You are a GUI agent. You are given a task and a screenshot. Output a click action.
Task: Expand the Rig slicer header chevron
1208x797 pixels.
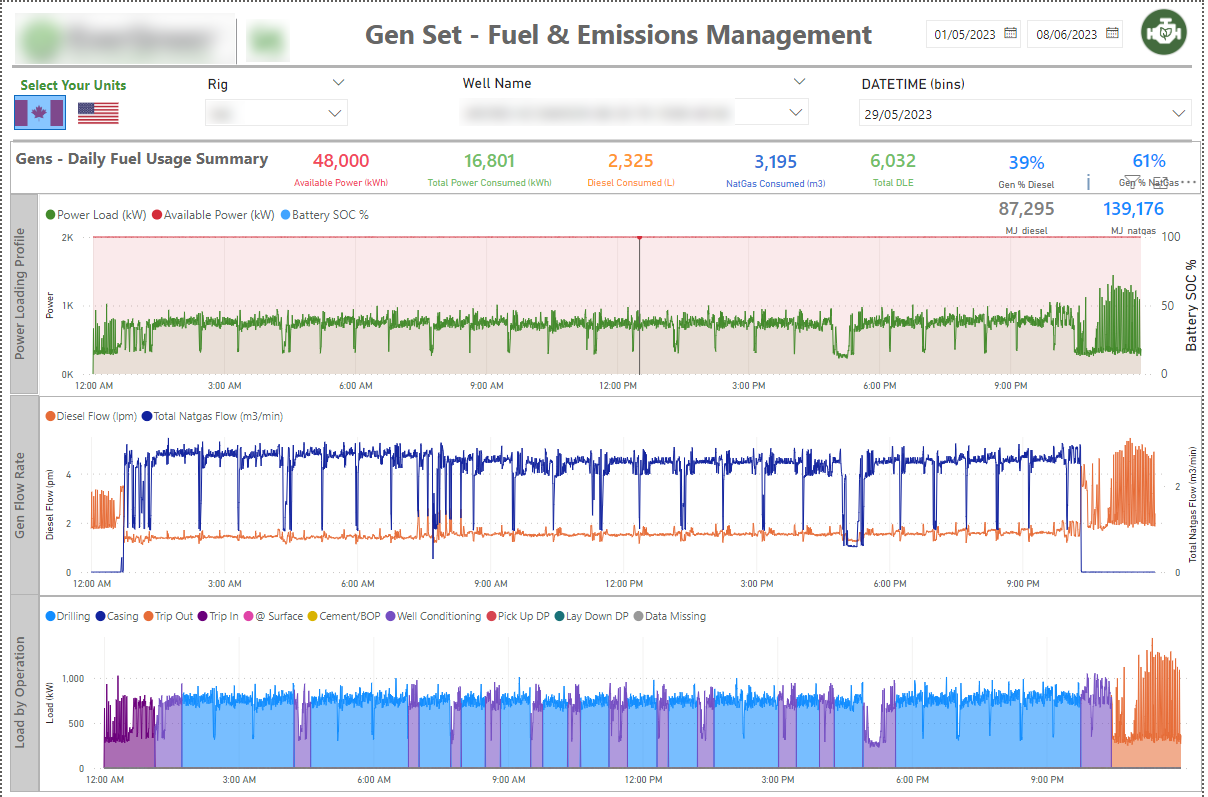pyautogui.click(x=338, y=83)
